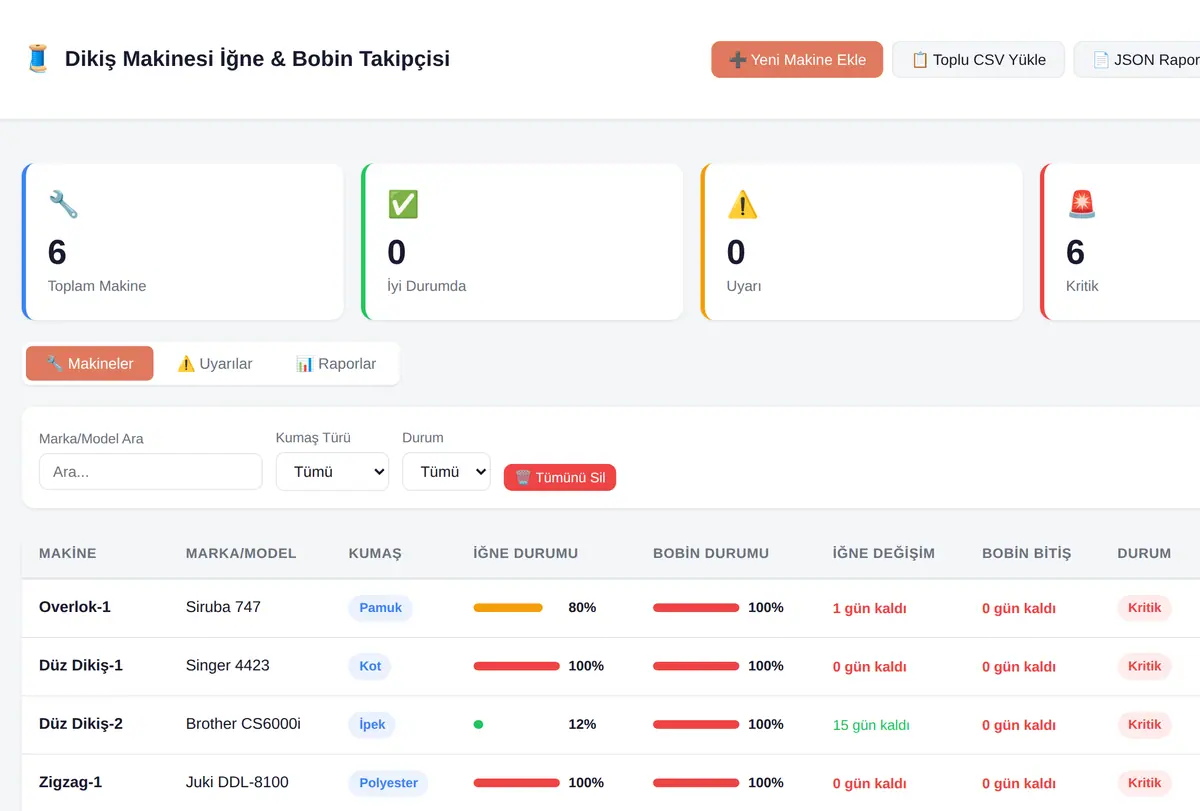Click the İĞNE DURUMU column header
The height and width of the screenshot is (811, 1200).
[526, 553]
